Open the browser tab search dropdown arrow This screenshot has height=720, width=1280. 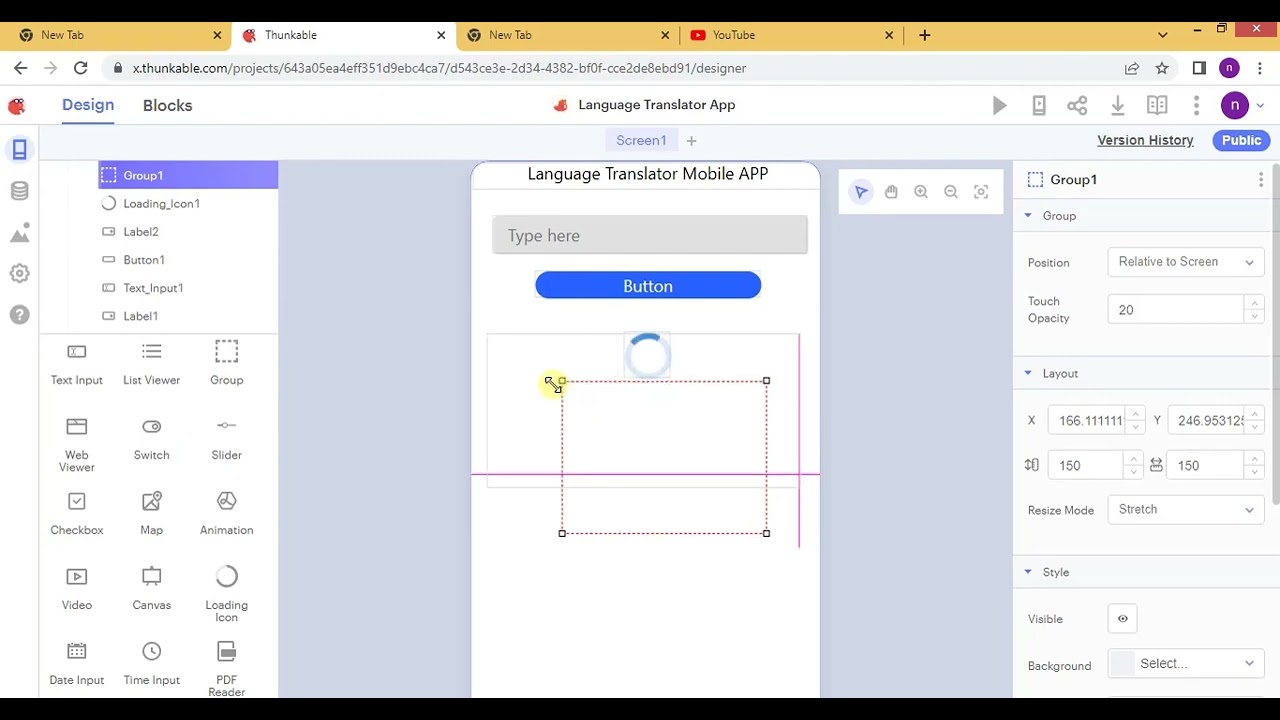[1162, 35]
